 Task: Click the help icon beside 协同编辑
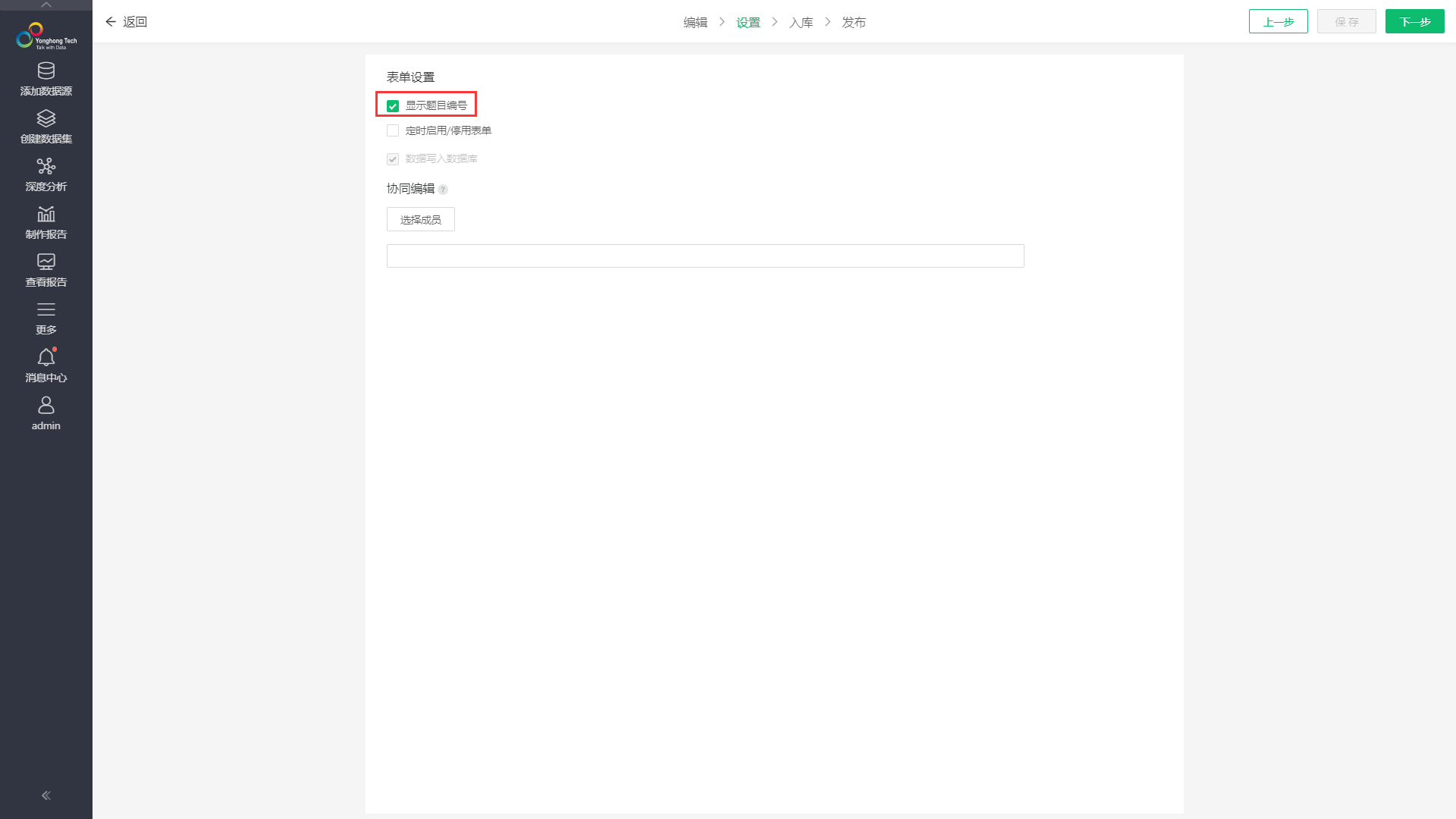[x=443, y=190]
